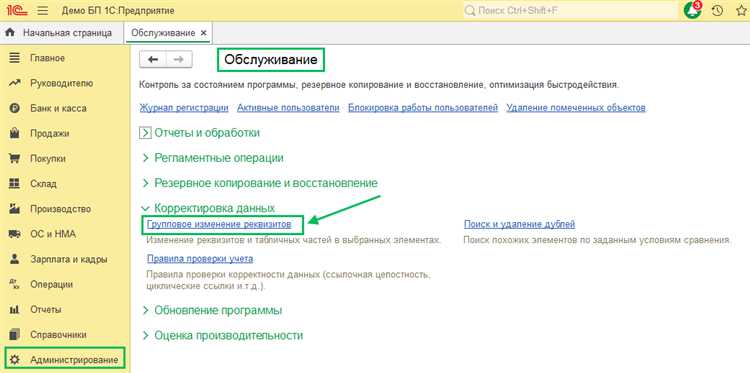
Task: Open Удаление помеченных объектов link
Action: [576, 108]
